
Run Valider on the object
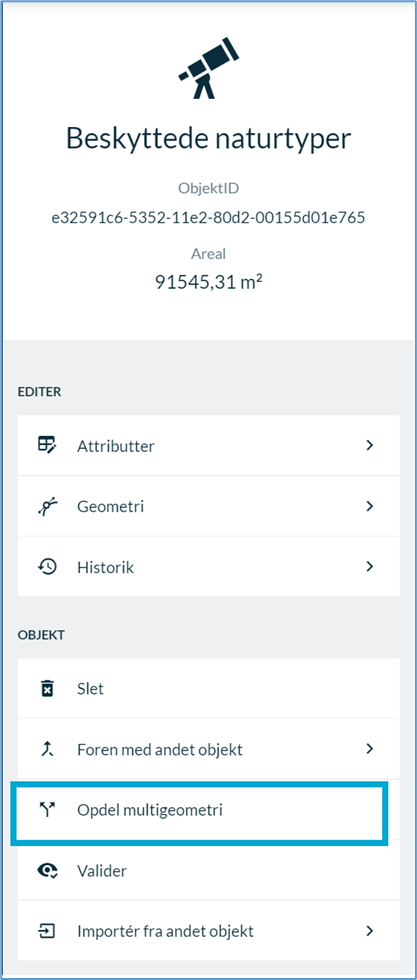point(209,871)
